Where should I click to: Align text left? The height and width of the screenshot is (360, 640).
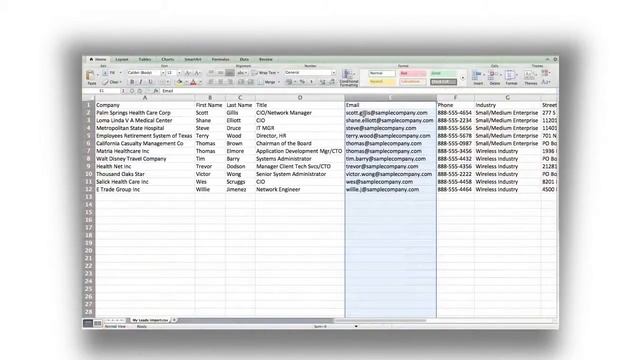211,82
